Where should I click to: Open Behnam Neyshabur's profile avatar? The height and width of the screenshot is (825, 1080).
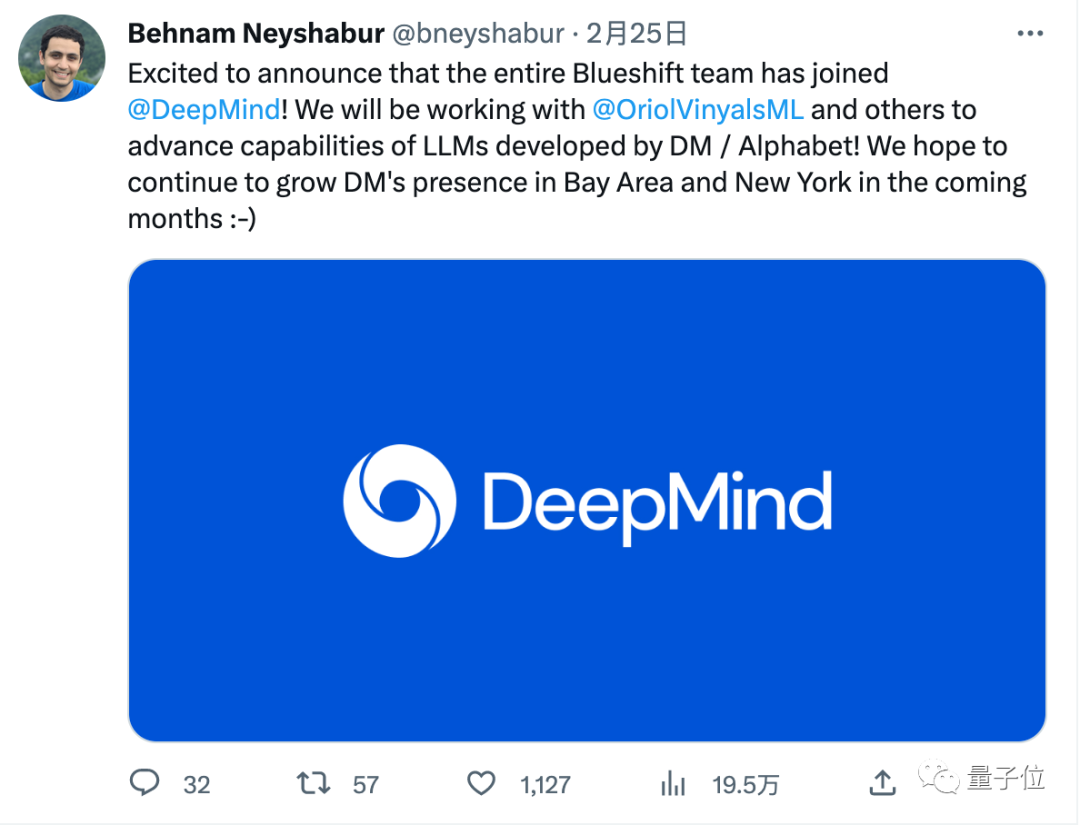pos(62,58)
